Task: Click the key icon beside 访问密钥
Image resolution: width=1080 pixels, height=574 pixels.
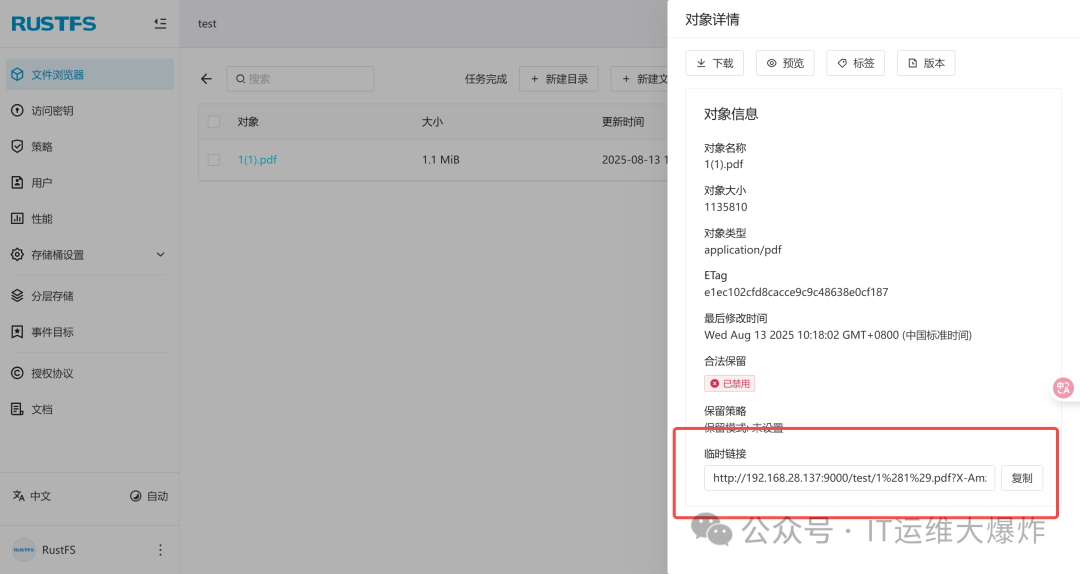Action: (x=17, y=110)
